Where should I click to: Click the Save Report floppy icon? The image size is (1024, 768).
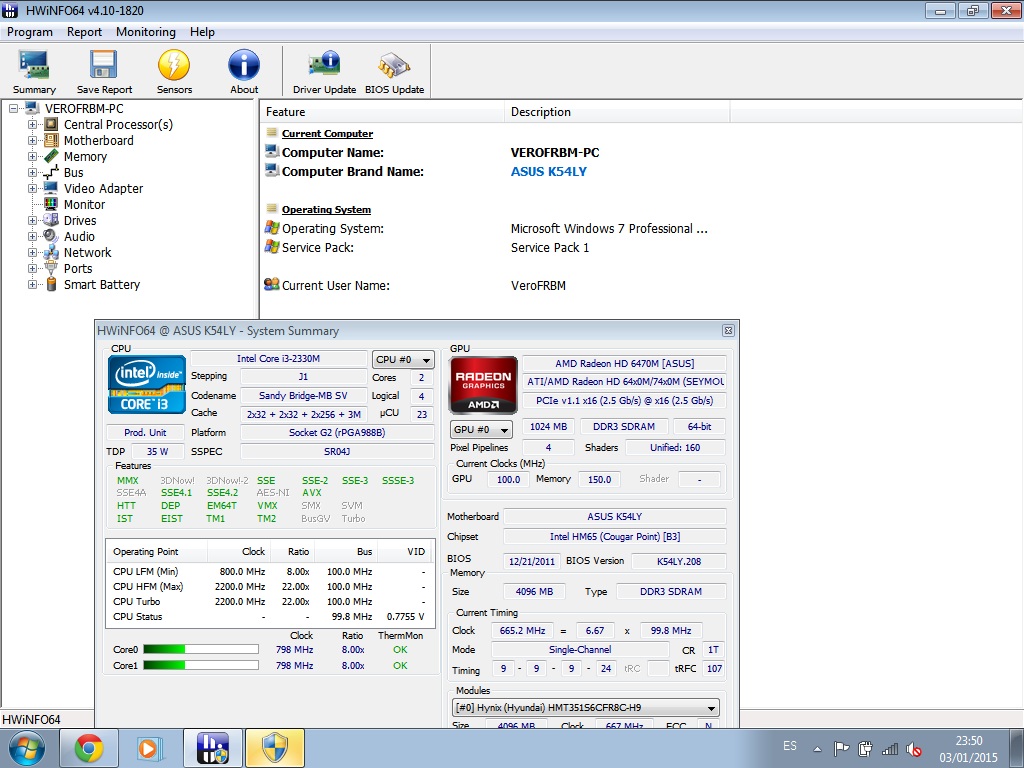pyautogui.click(x=104, y=70)
